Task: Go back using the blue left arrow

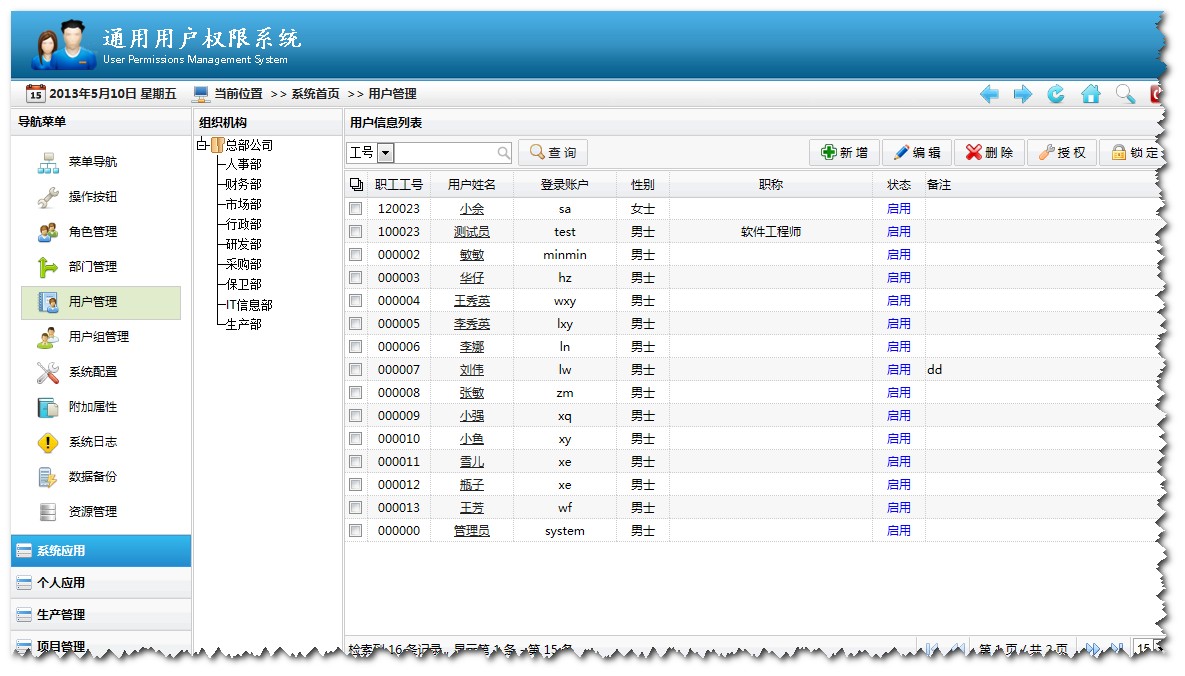Action: [x=989, y=93]
